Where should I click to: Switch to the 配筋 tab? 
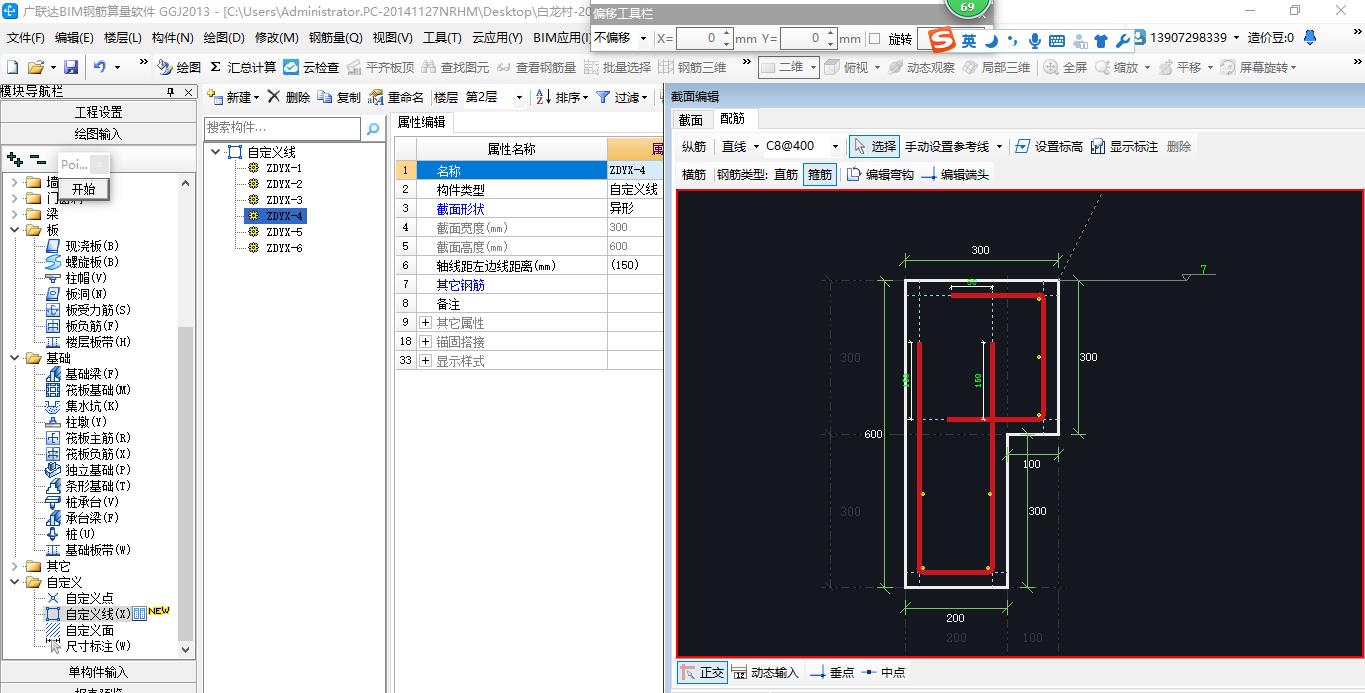coord(733,119)
